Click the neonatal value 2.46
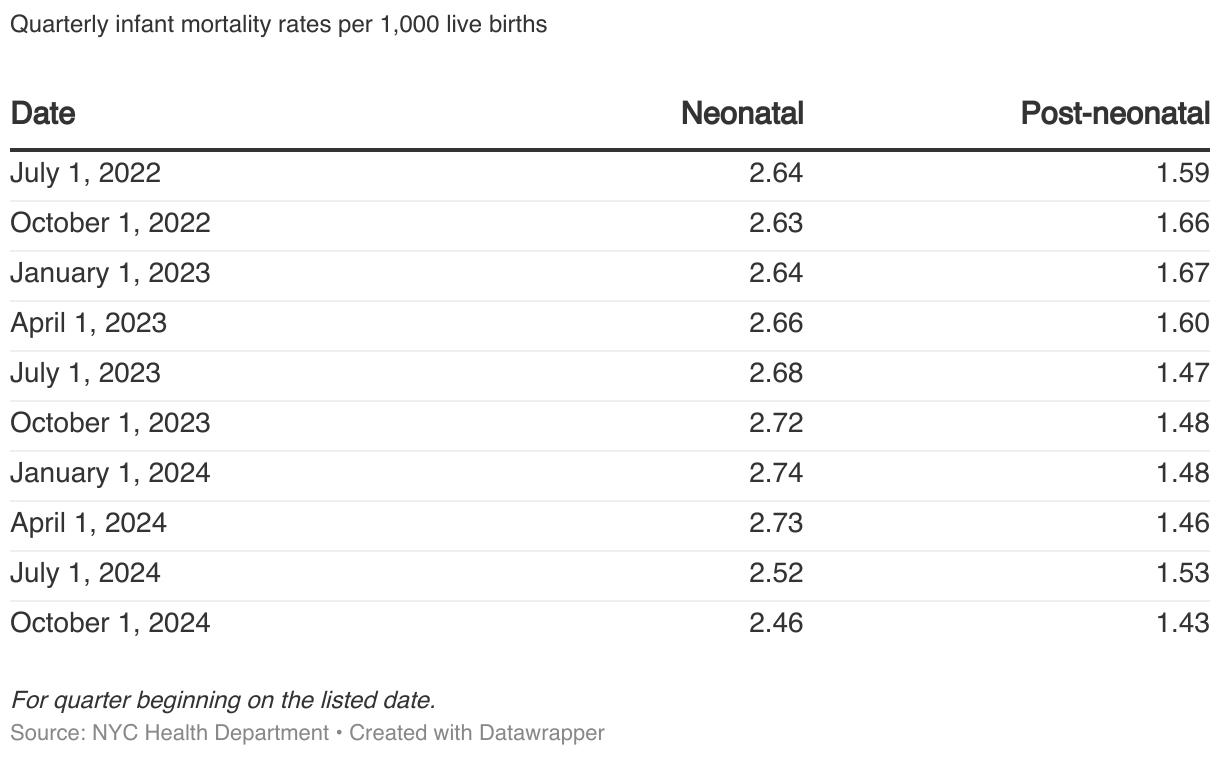This screenshot has height=758, width=1220. 776,623
